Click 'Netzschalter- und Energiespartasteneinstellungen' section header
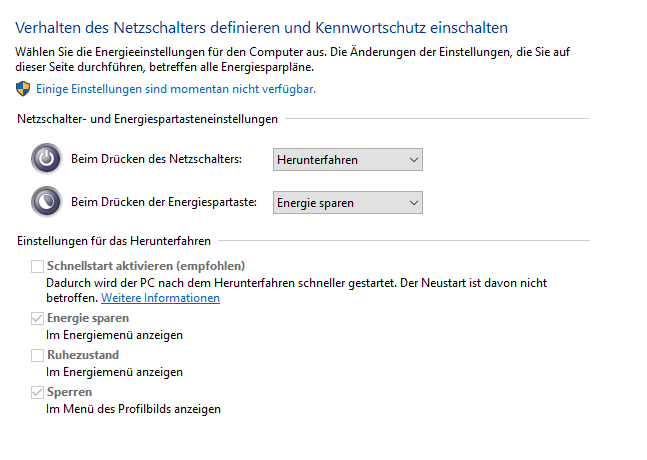This screenshot has height=460, width=647. pyautogui.click(x=147, y=120)
